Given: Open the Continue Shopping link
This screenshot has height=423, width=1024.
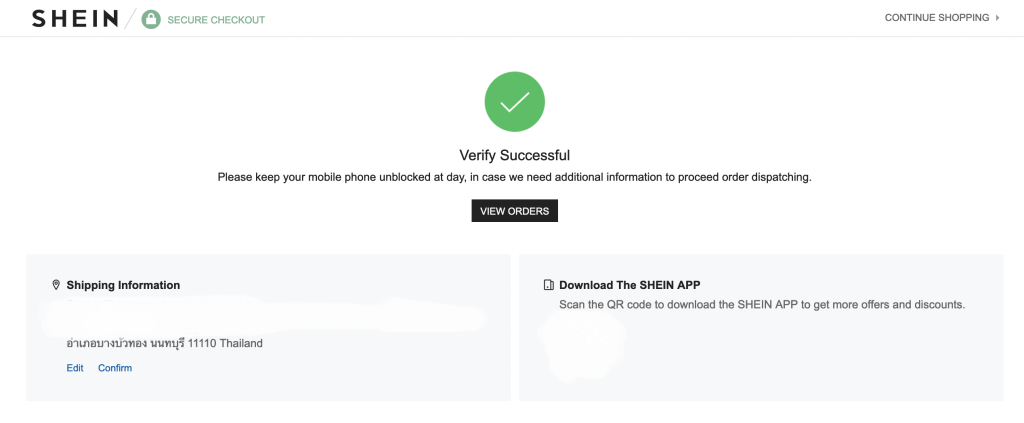Looking at the screenshot, I should (x=936, y=18).
